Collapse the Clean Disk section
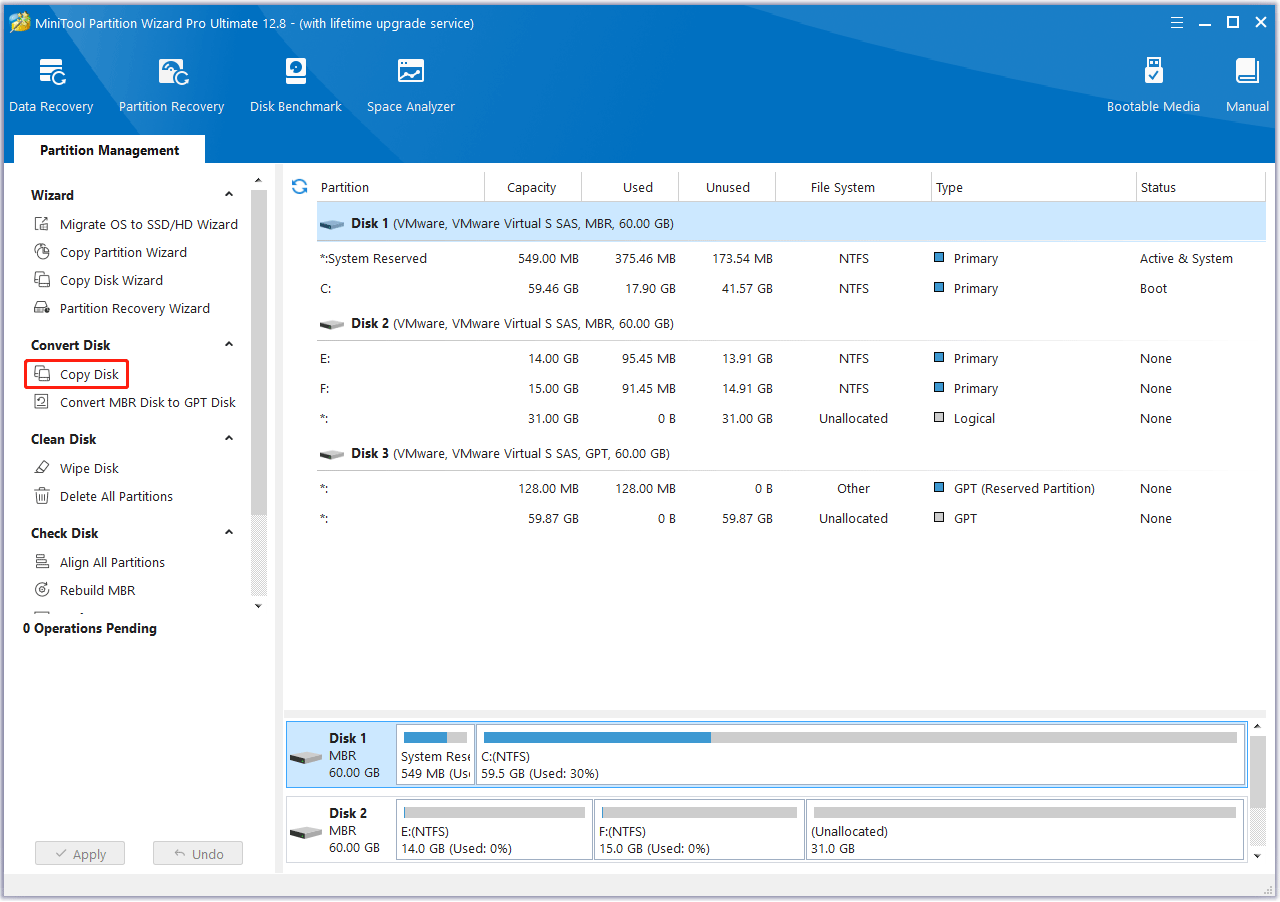The image size is (1280, 902). [x=229, y=439]
